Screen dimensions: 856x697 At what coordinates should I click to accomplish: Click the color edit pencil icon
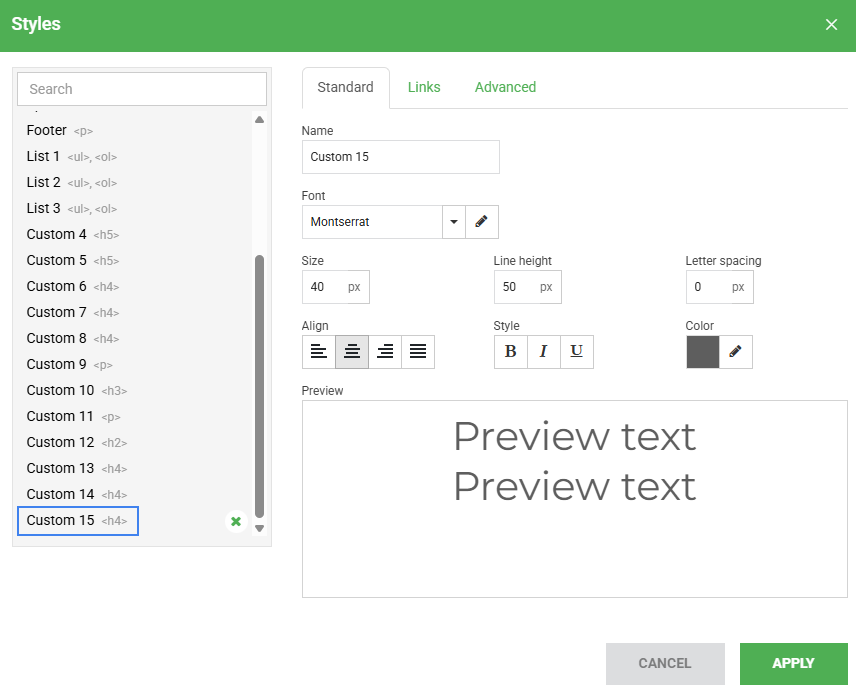pos(735,352)
